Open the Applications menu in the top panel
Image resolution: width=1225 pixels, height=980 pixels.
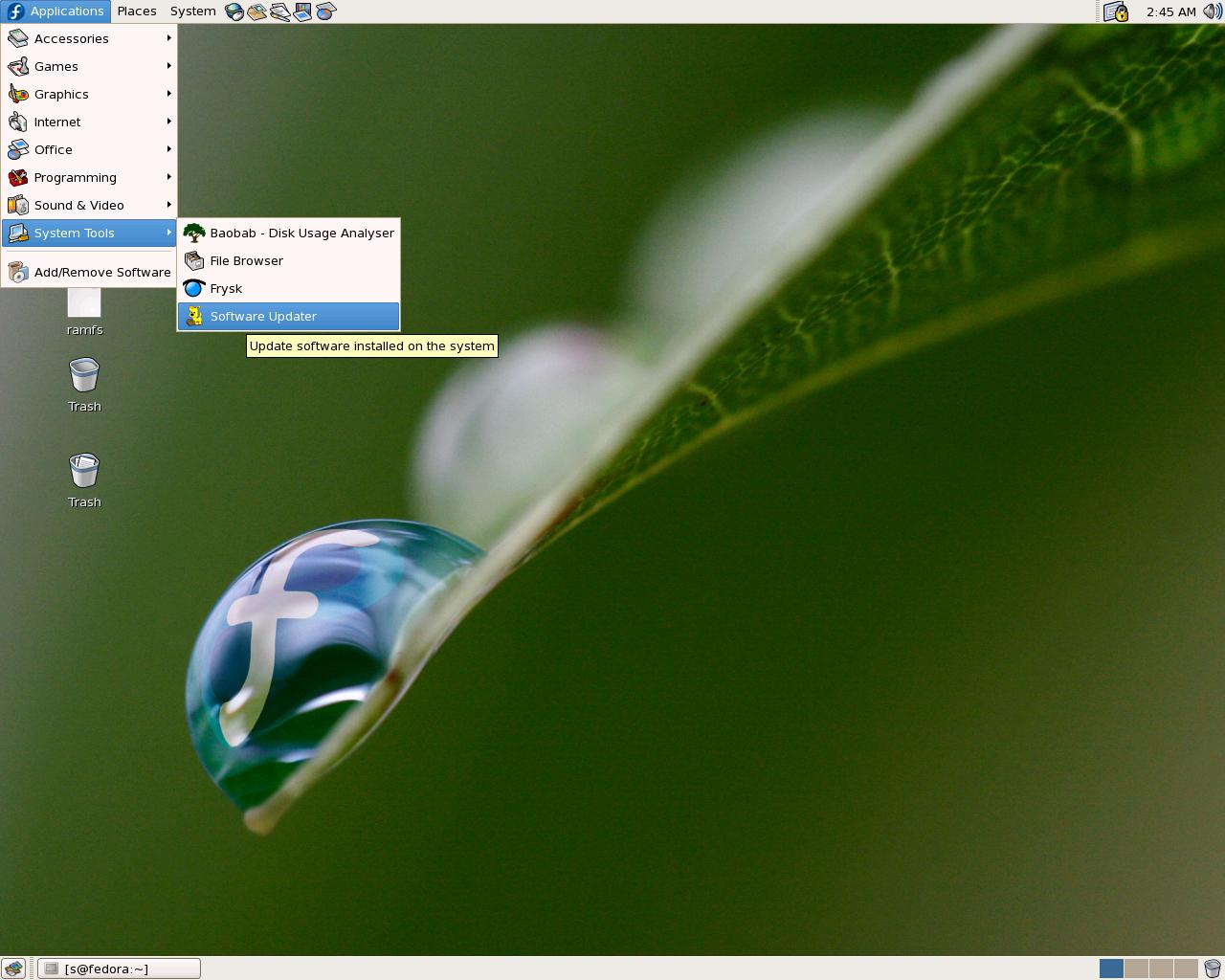click(56, 11)
